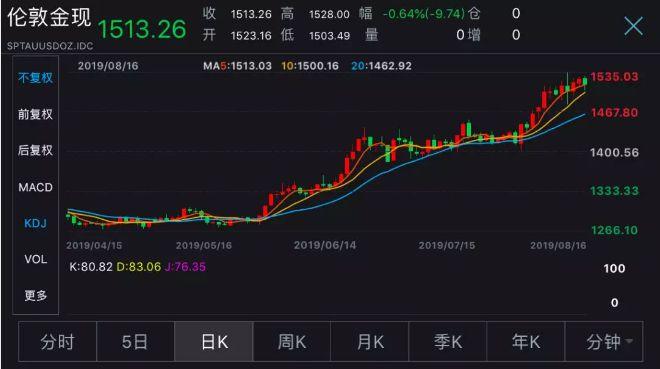Switch to 日K tab
The image size is (660, 369).
pos(214,342)
